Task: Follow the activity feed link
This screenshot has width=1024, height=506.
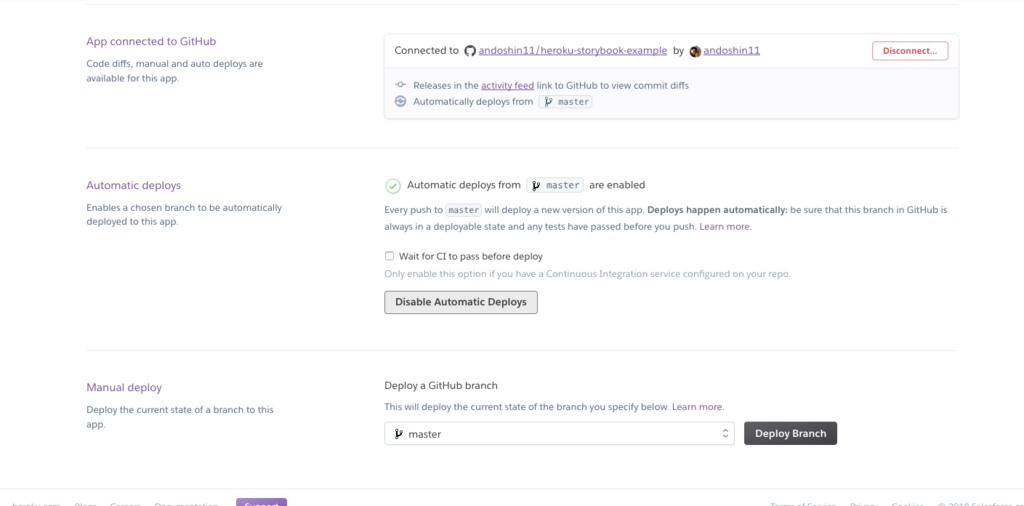Action: (x=507, y=86)
